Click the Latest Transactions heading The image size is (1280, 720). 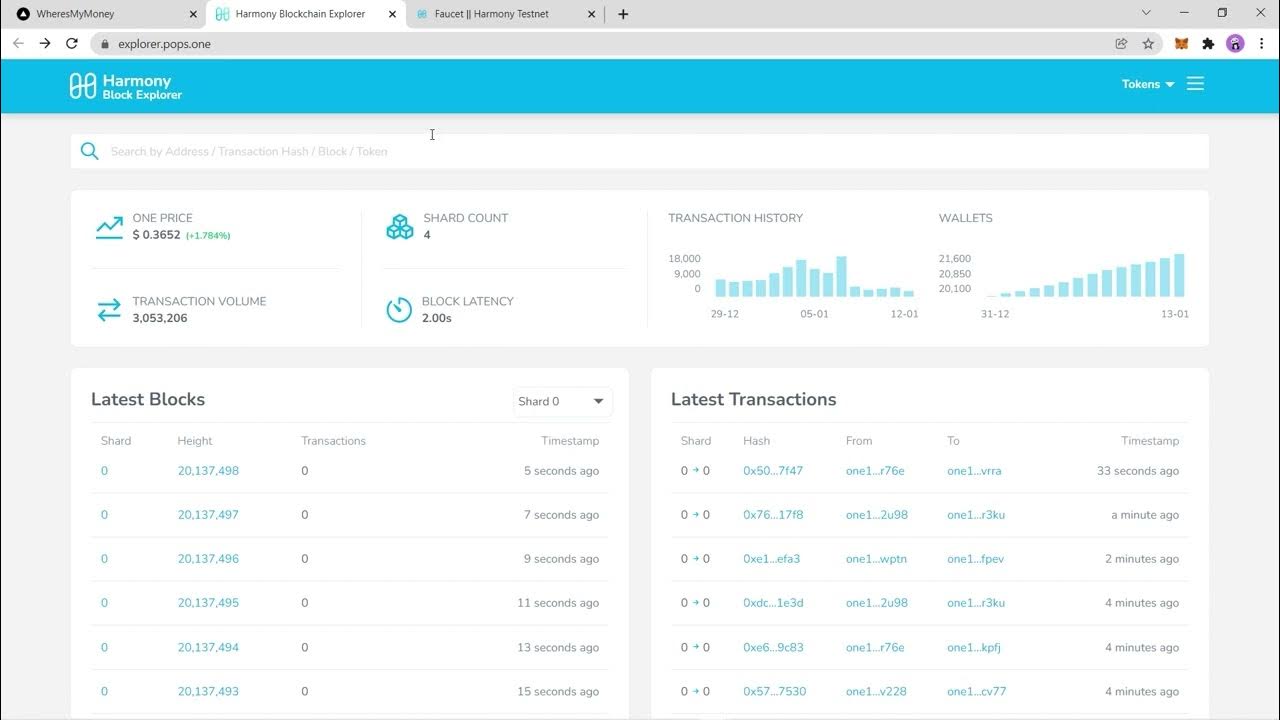(753, 399)
